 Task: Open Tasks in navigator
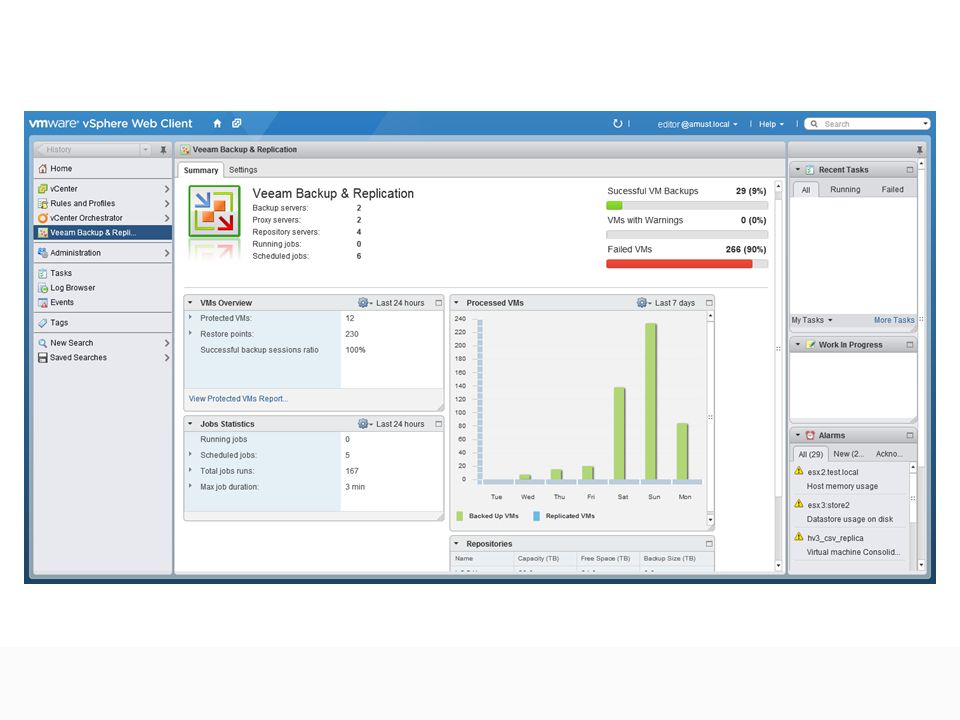click(x=102, y=273)
